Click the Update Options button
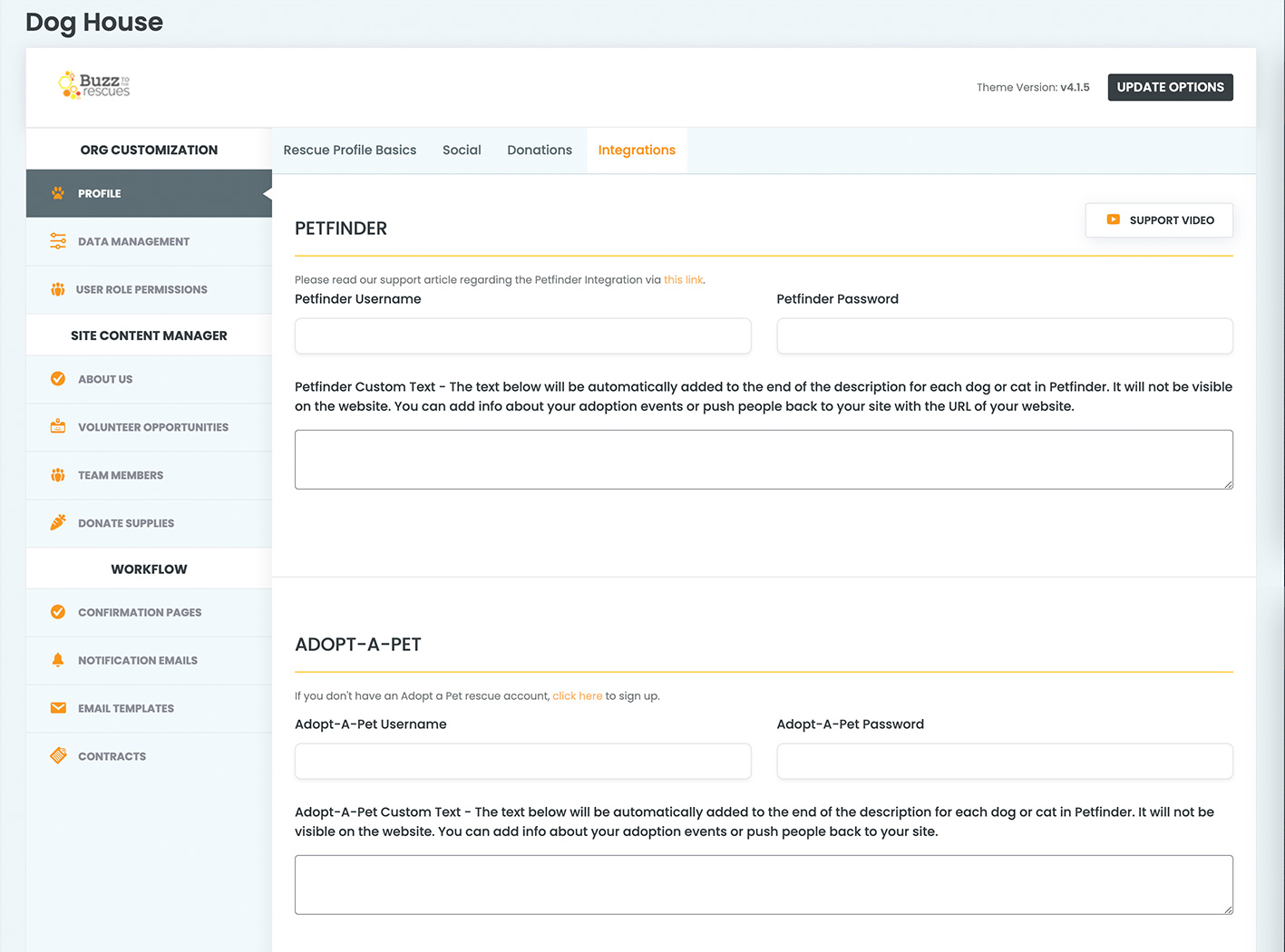 point(1170,87)
